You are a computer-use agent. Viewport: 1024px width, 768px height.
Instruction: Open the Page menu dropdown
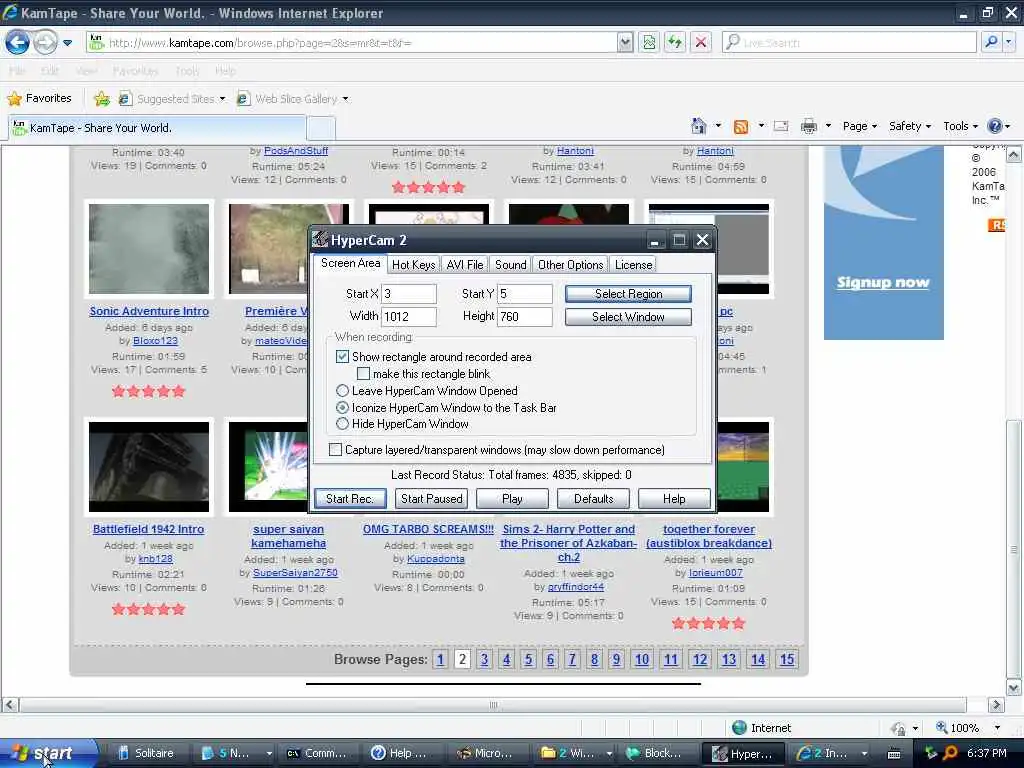click(859, 126)
